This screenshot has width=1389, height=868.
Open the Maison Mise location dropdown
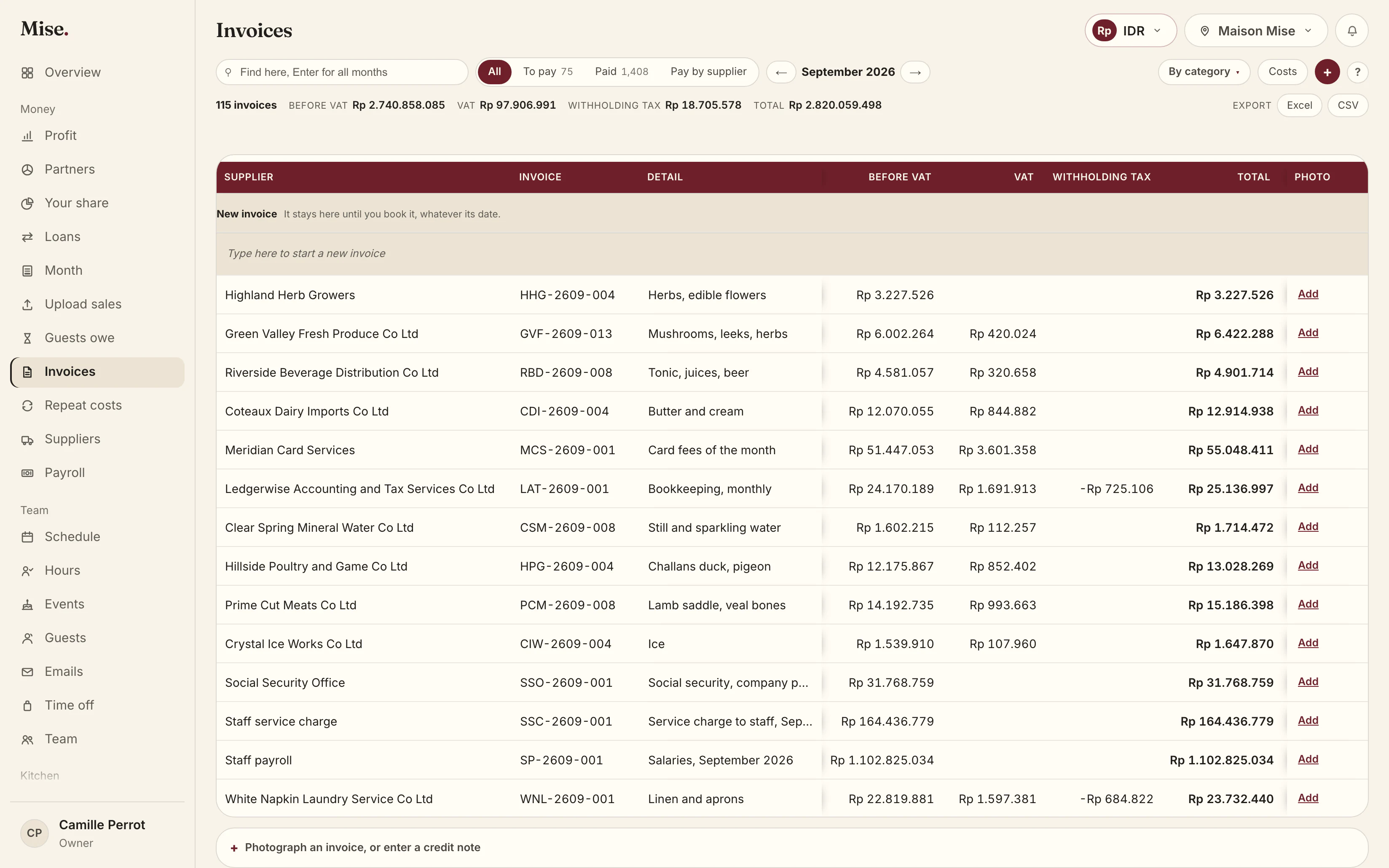click(x=1256, y=30)
